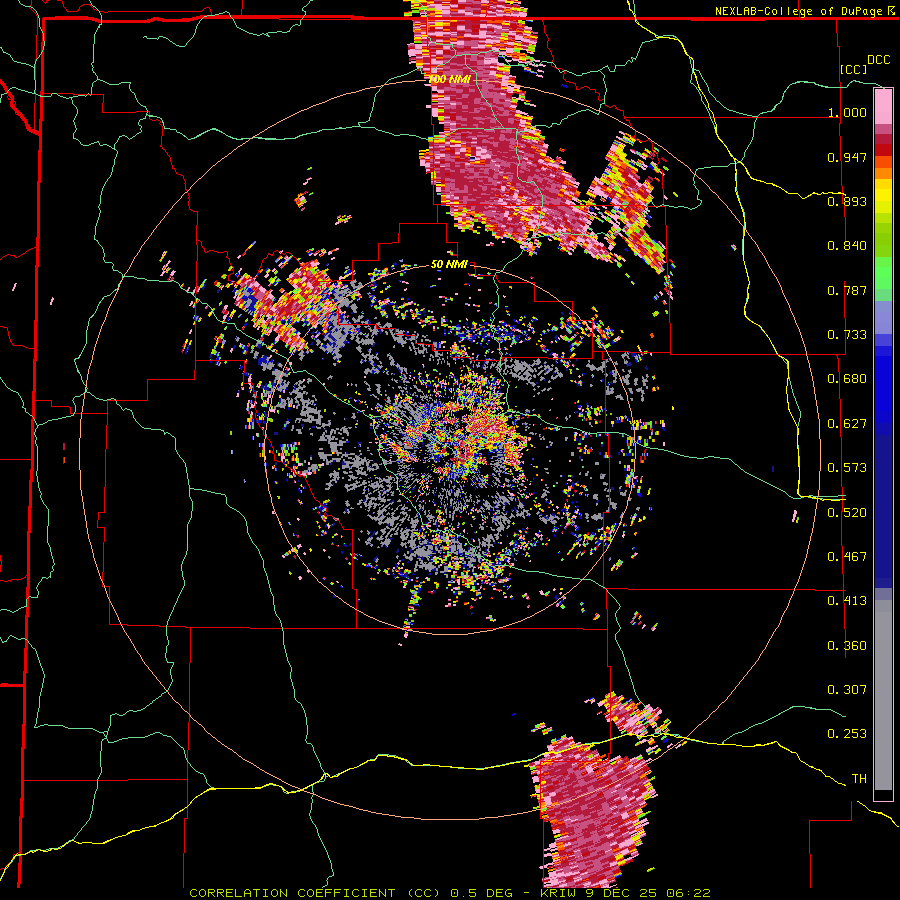This screenshot has width=900, height=900.
Task: Click the 0.840 scale label
Action: (847, 246)
